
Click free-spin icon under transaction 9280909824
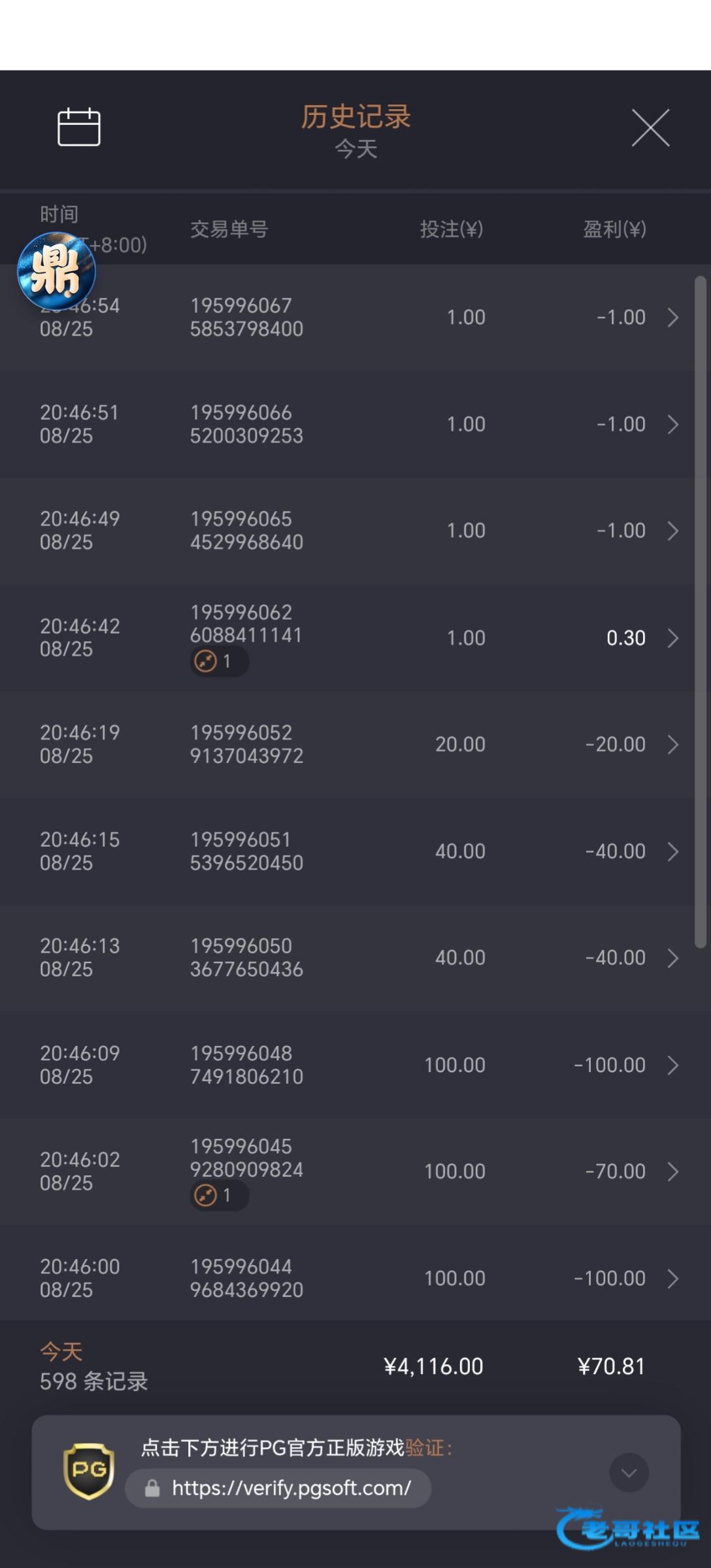coord(206,1195)
